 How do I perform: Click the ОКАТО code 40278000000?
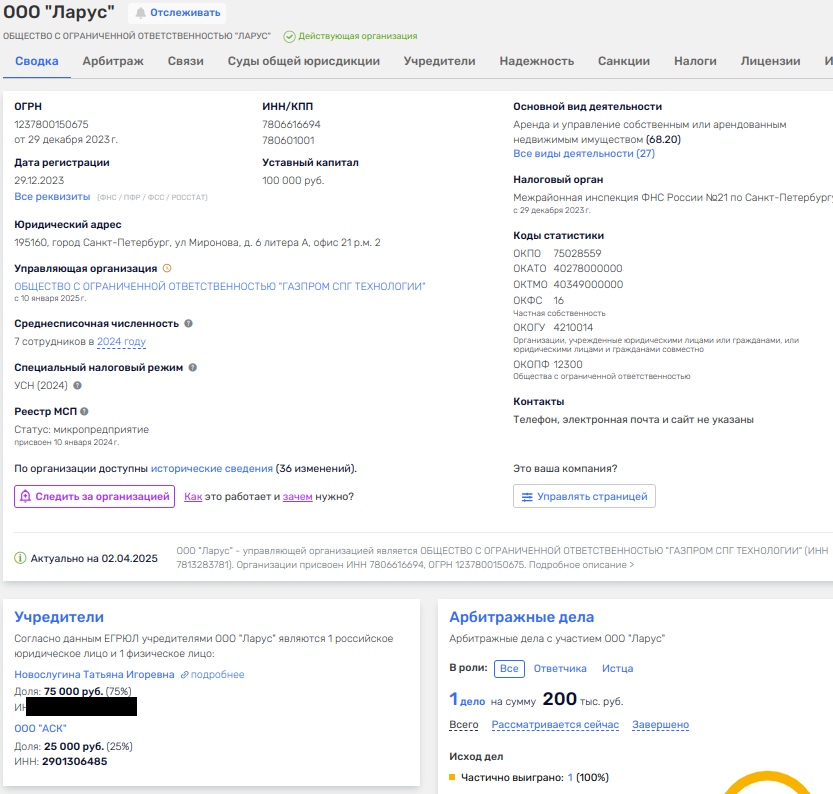coord(588,269)
